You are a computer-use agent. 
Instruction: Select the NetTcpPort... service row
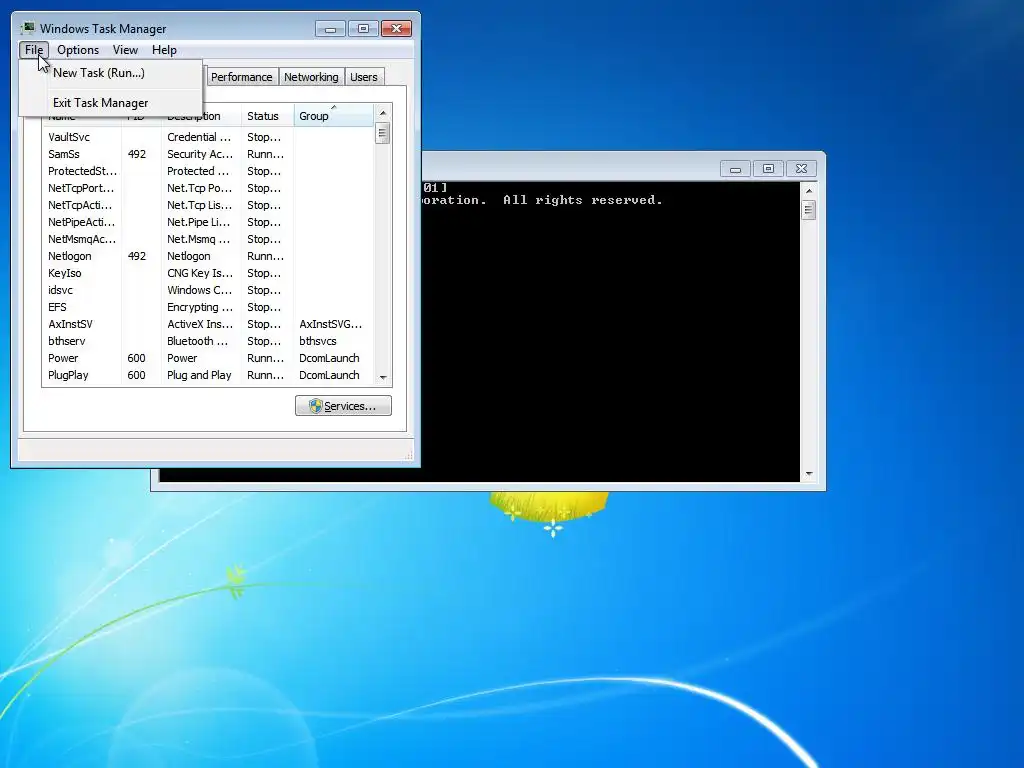(x=208, y=188)
